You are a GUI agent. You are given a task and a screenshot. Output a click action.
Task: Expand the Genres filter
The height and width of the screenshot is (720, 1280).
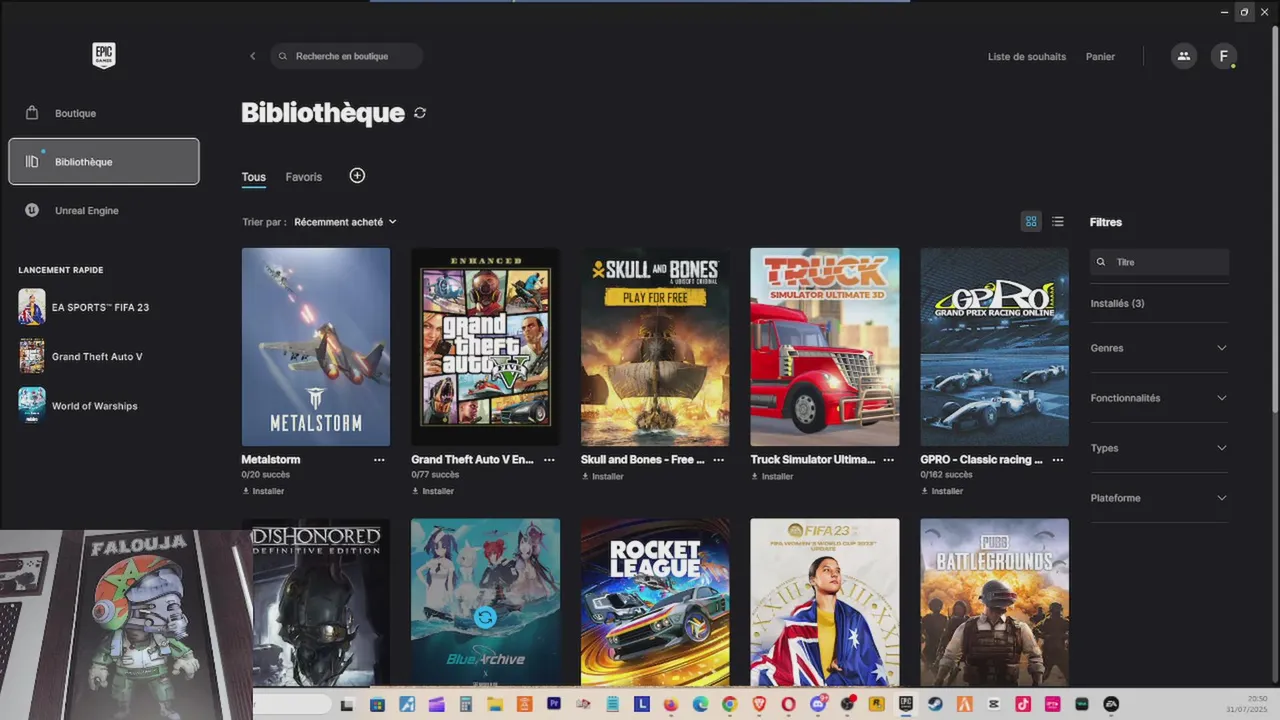point(1160,348)
